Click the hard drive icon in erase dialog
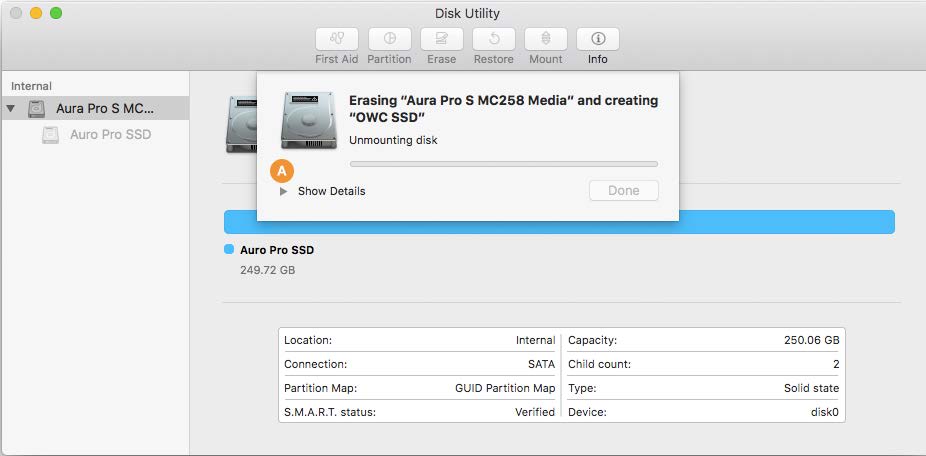 pos(308,120)
